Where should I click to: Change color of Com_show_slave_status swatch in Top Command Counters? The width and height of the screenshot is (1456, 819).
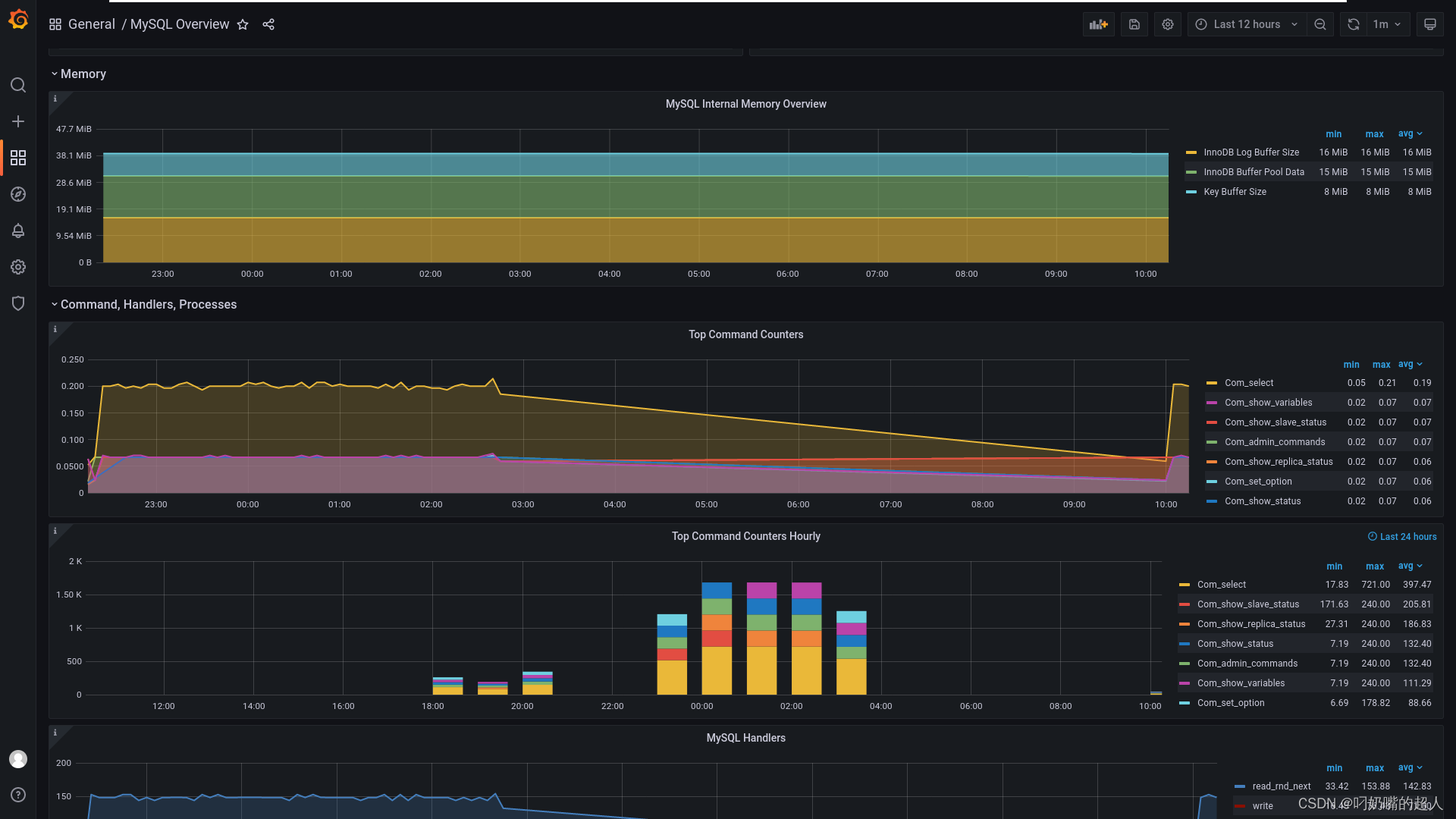pos(1212,422)
